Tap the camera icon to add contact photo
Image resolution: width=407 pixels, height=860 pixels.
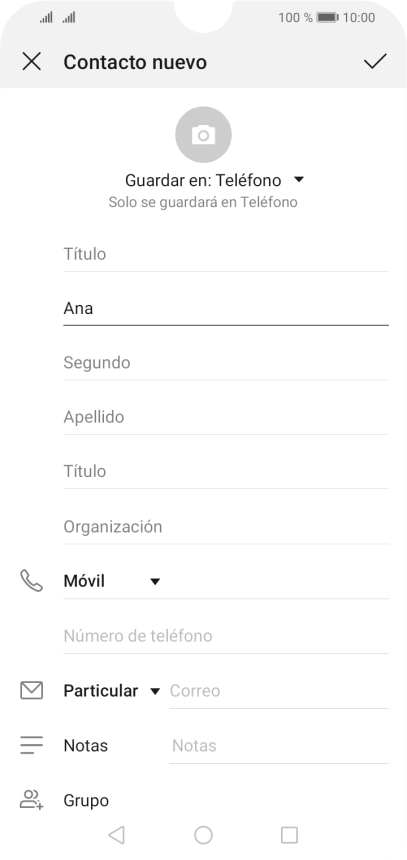point(204,135)
